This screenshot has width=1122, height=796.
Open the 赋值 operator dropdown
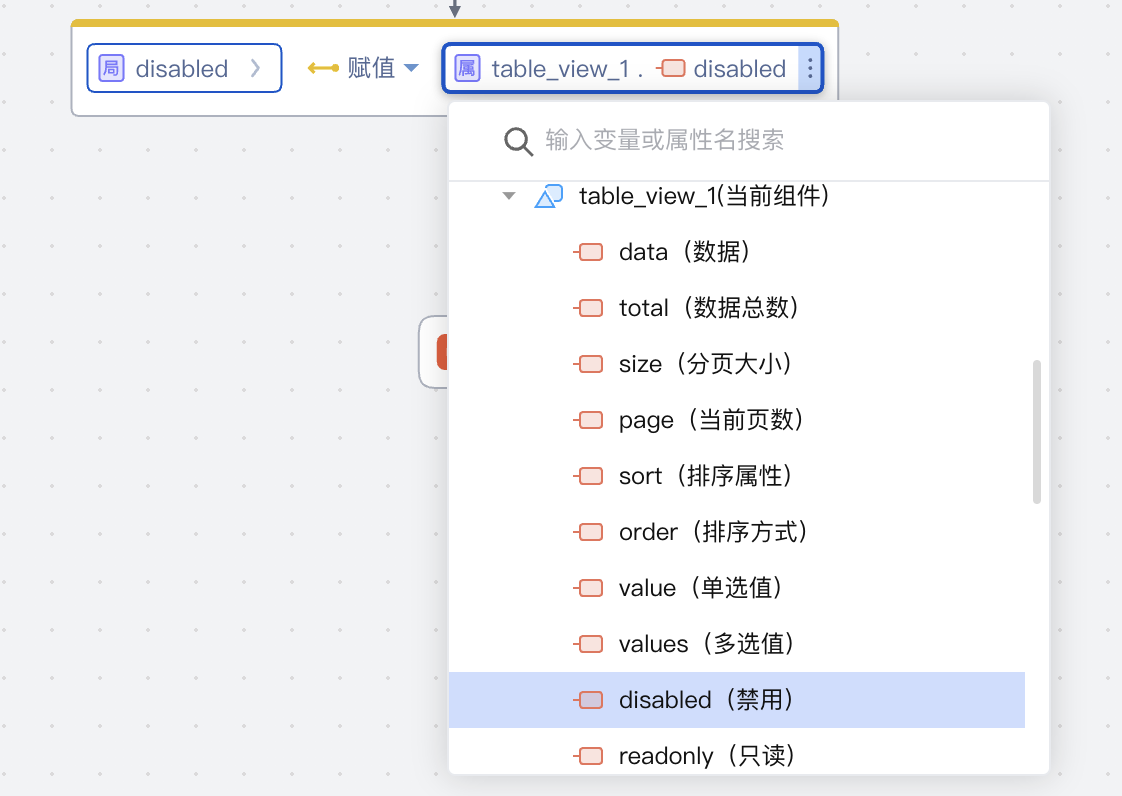click(411, 69)
